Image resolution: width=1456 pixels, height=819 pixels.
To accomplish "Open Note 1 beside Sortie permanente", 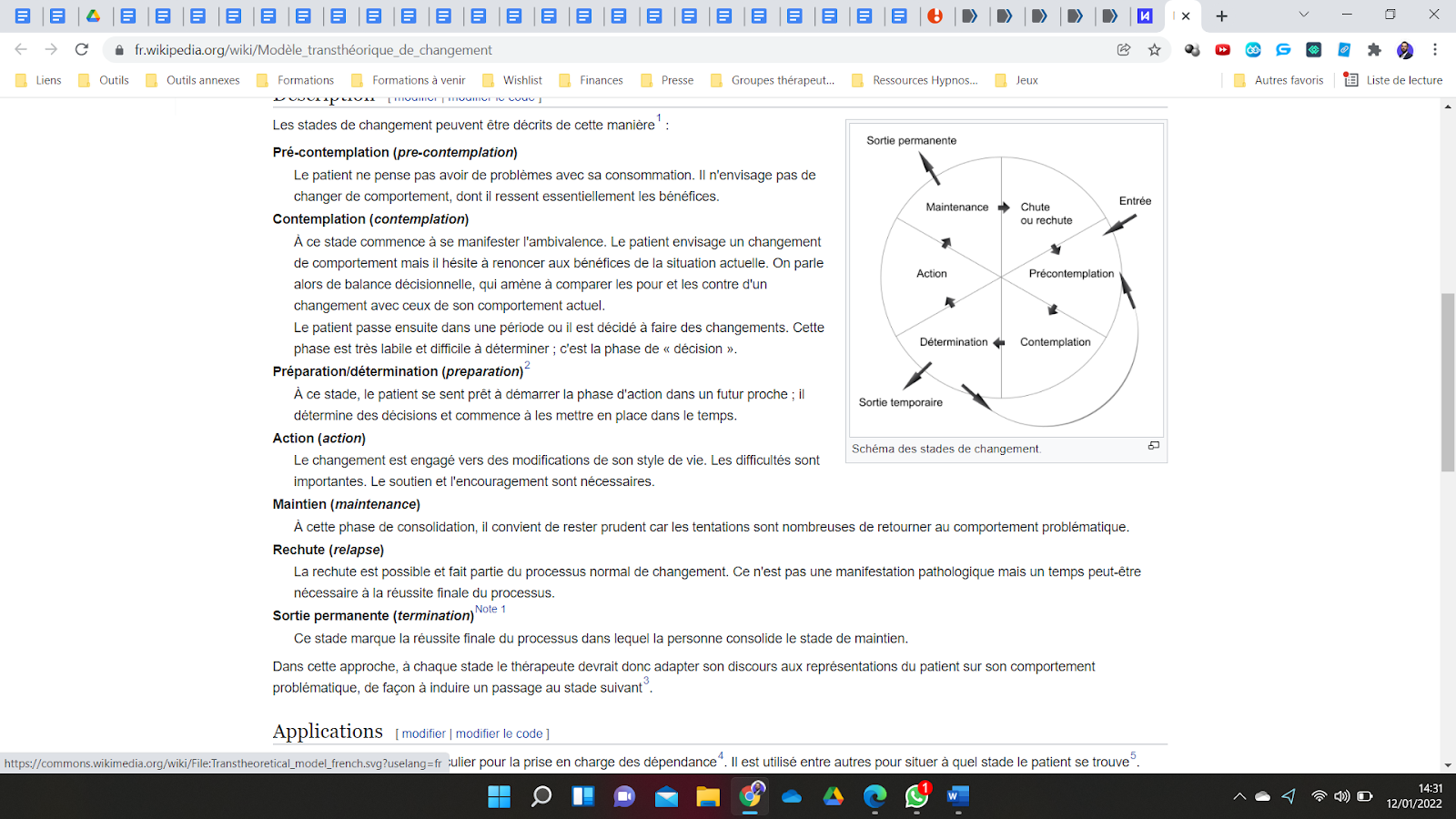I will coord(490,609).
